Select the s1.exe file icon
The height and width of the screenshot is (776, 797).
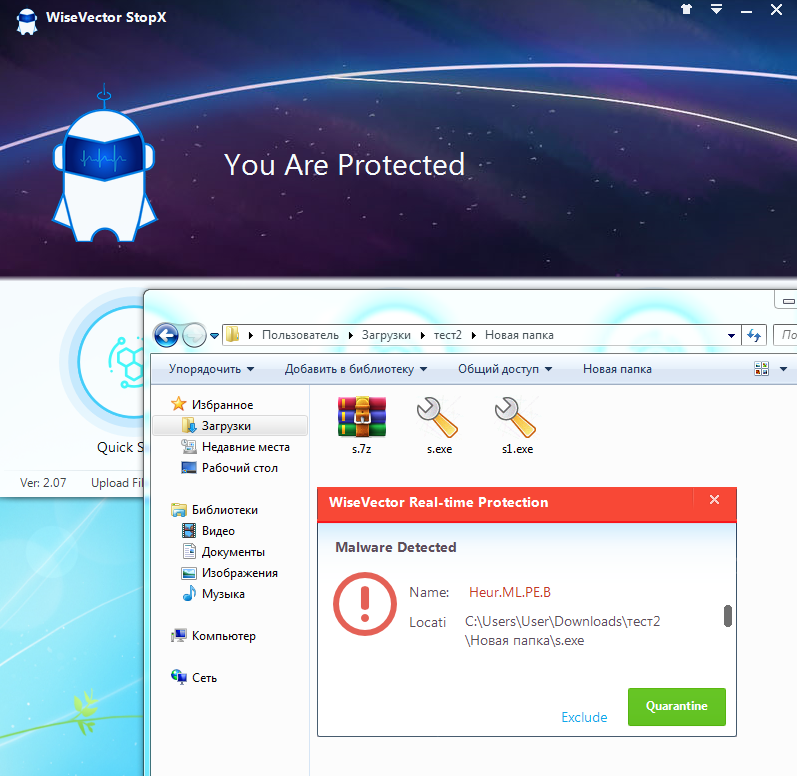[516, 418]
